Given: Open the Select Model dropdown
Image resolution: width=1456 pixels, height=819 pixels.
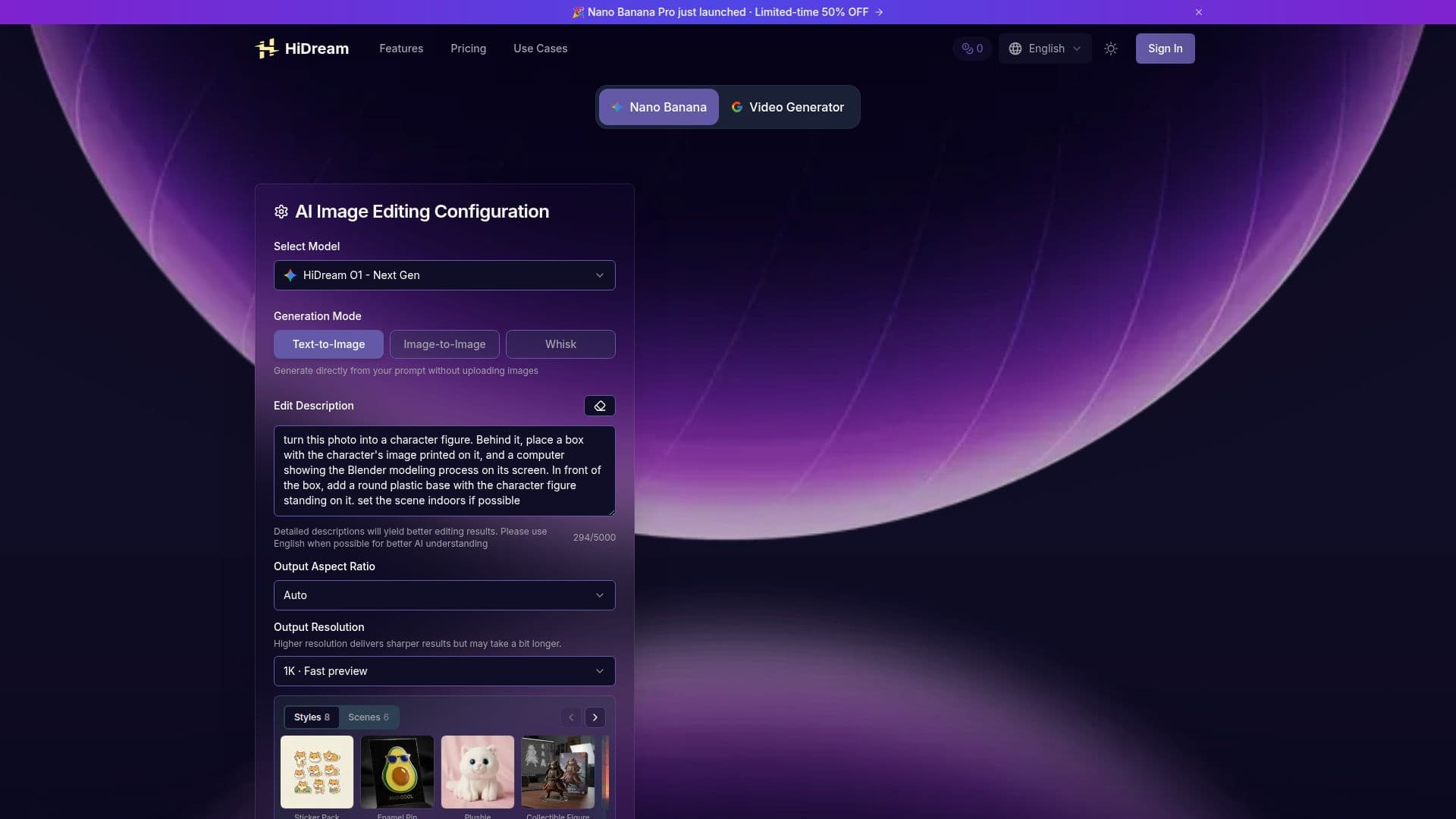Looking at the screenshot, I should point(444,275).
